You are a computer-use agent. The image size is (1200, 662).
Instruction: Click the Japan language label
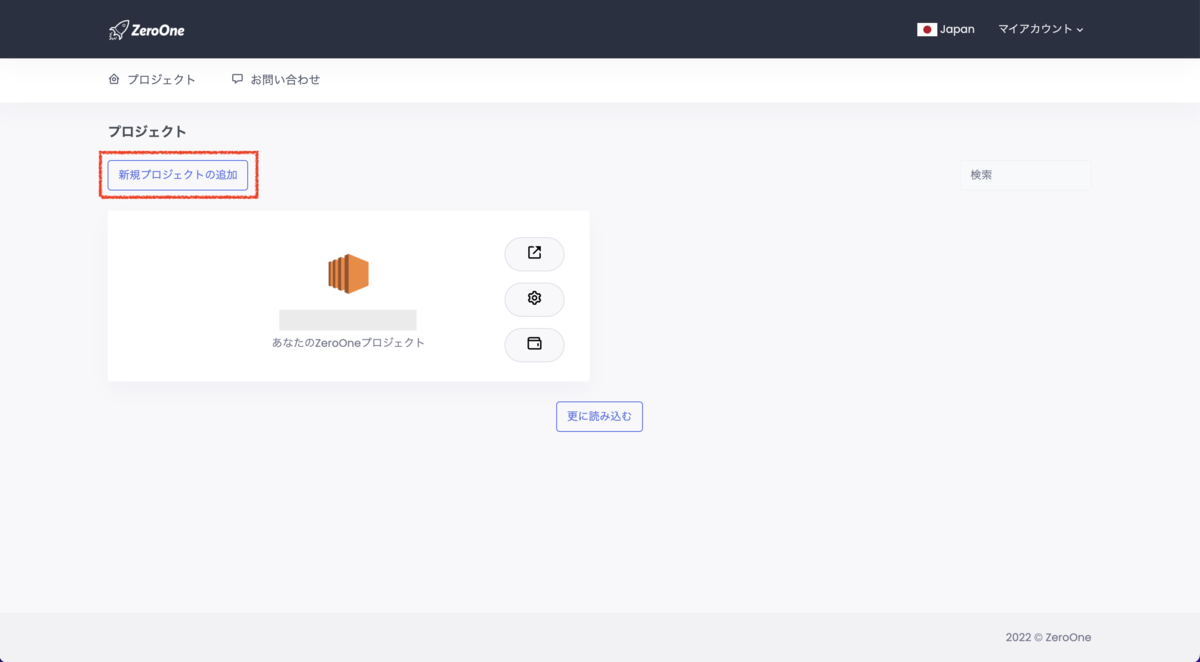point(957,29)
